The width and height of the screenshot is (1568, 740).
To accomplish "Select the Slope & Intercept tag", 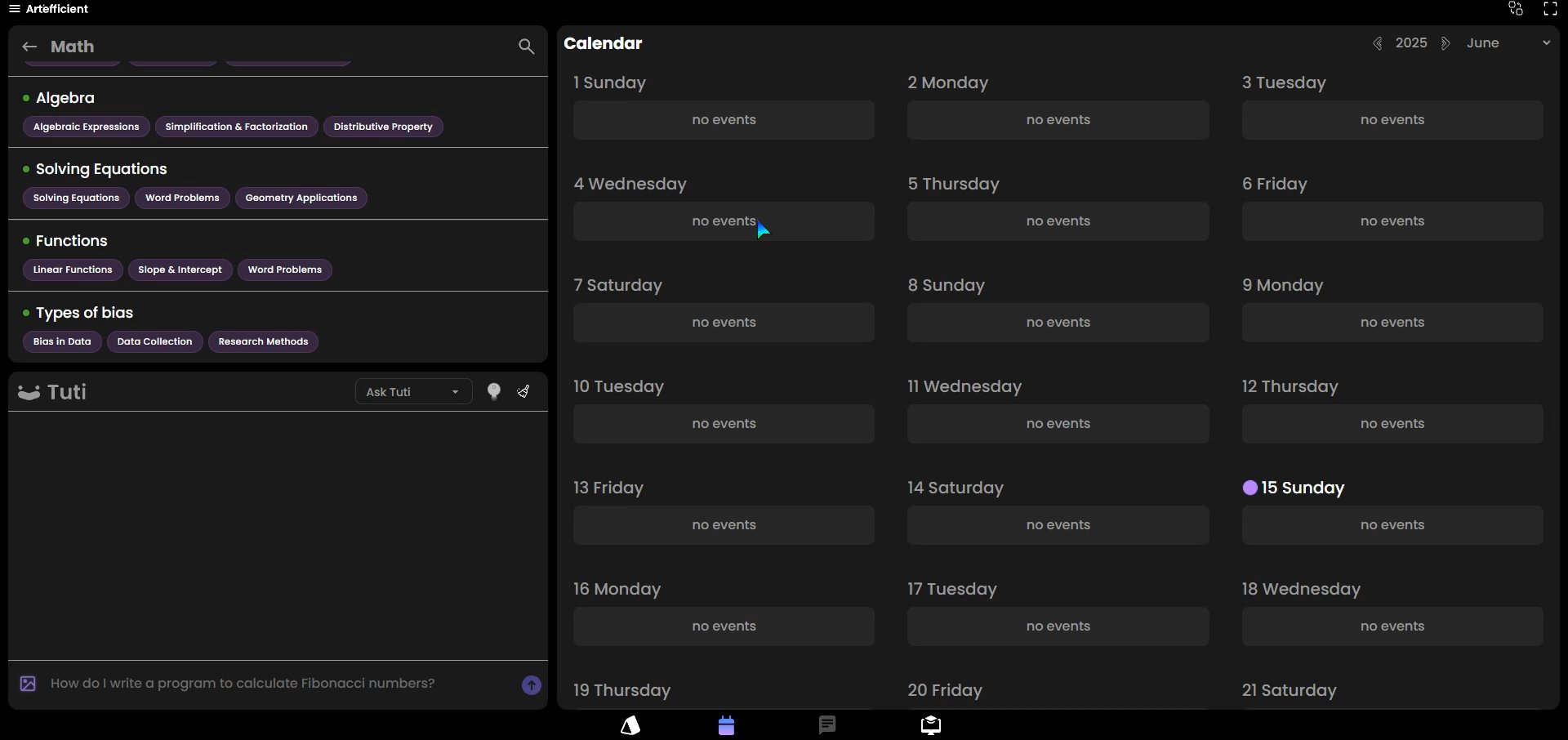I will click(x=180, y=270).
